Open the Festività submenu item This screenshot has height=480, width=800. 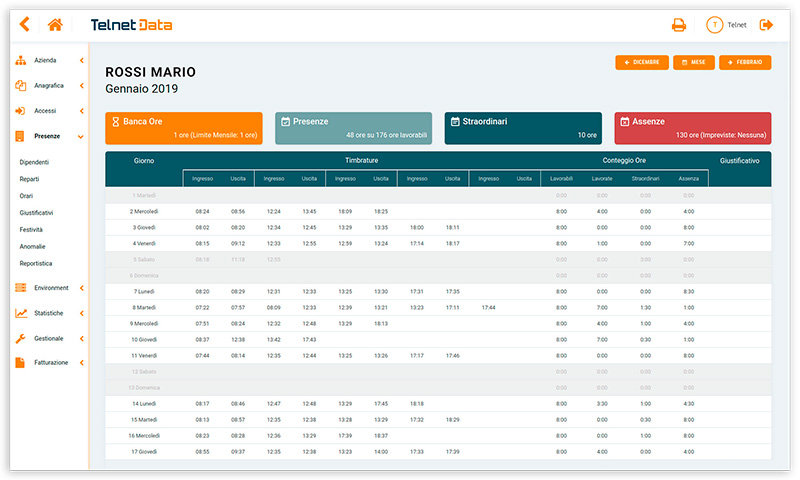pos(31,230)
